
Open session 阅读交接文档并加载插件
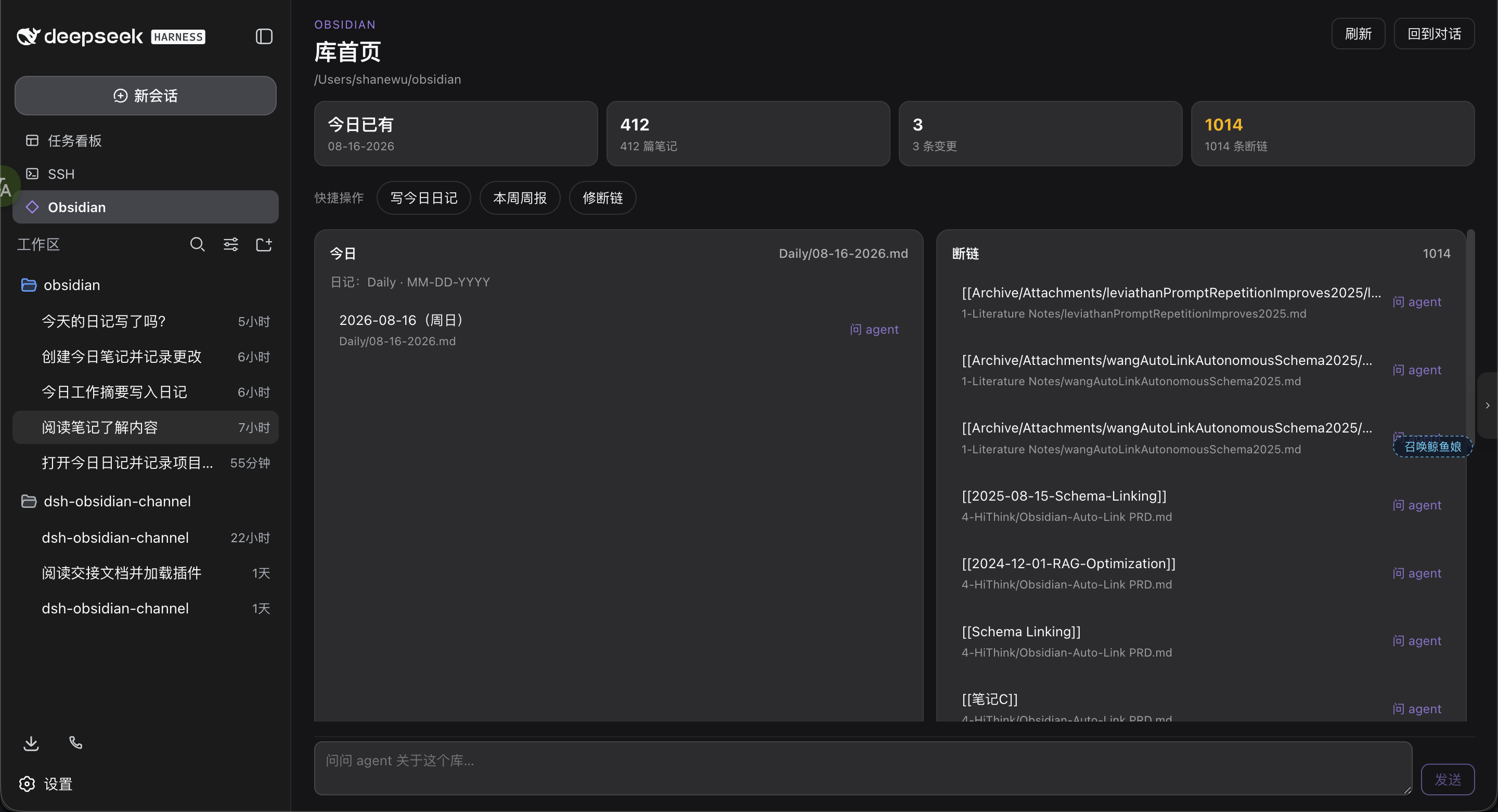click(x=146, y=573)
